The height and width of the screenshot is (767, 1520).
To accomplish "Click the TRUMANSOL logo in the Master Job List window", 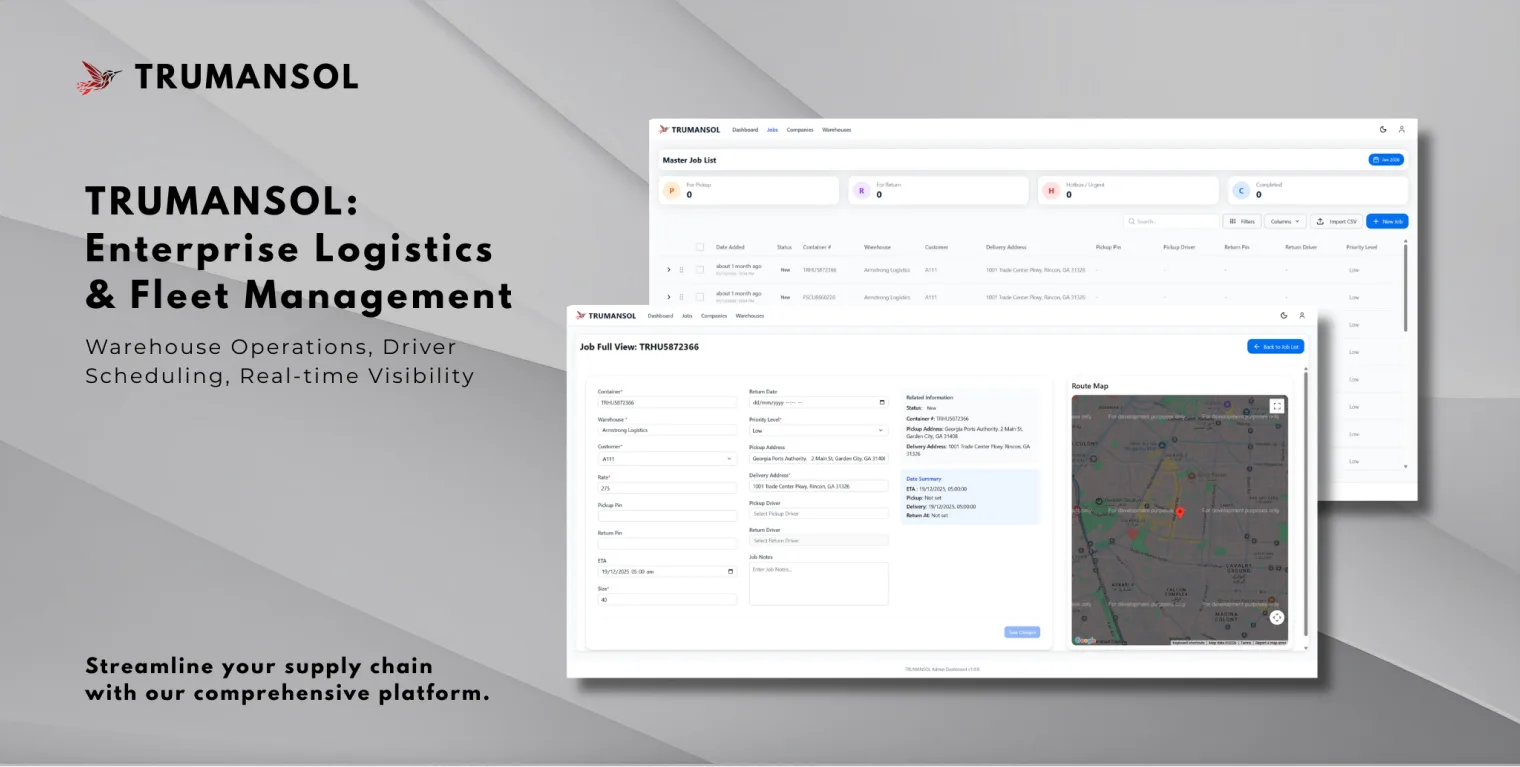I will pyautogui.click(x=689, y=130).
